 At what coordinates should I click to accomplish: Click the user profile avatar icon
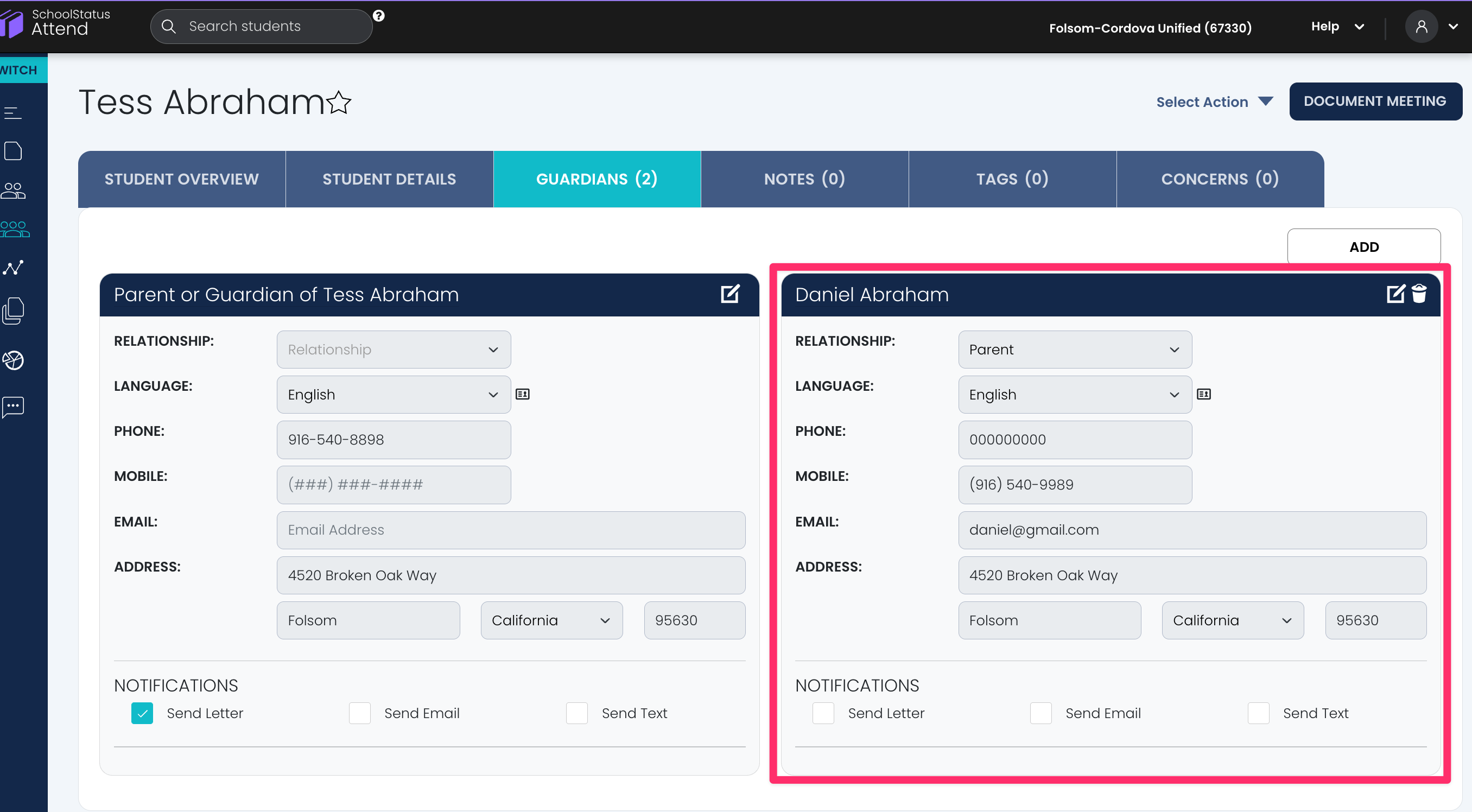pos(1420,27)
